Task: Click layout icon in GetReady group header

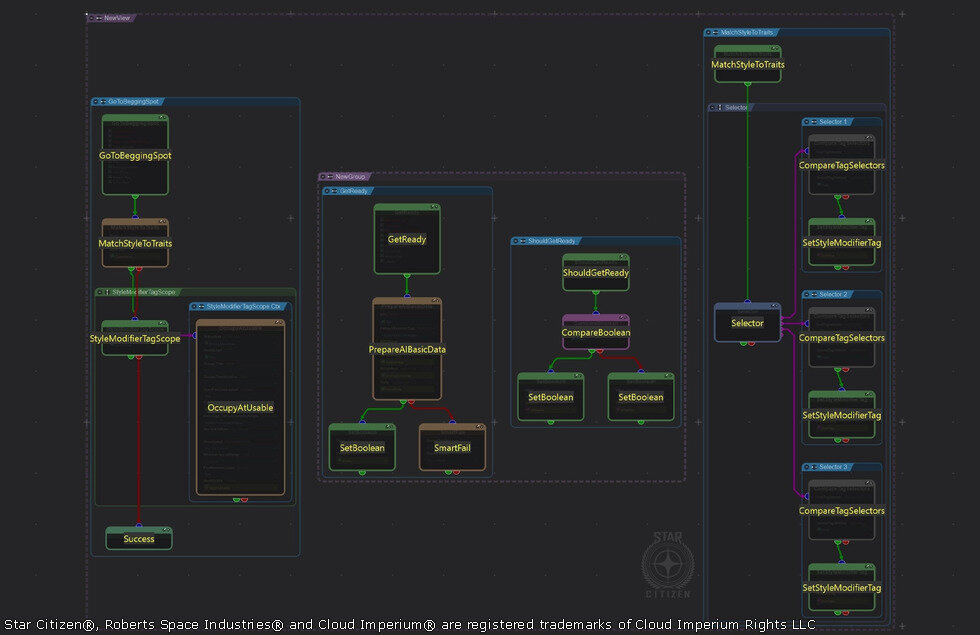Action: tap(334, 191)
